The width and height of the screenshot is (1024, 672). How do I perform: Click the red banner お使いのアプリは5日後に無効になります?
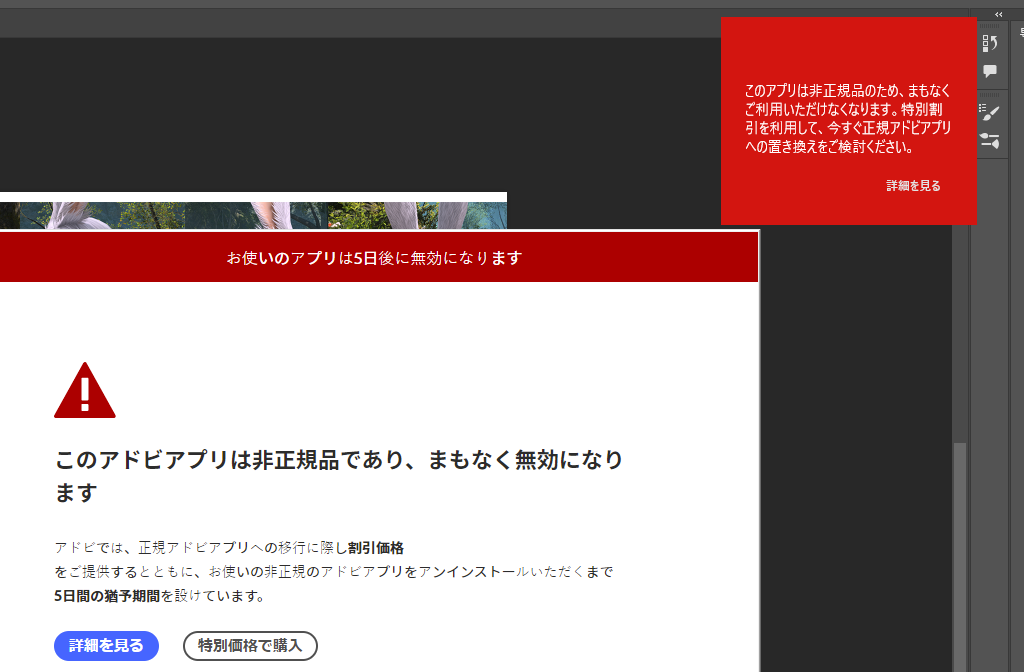click(x=375, y=258)
